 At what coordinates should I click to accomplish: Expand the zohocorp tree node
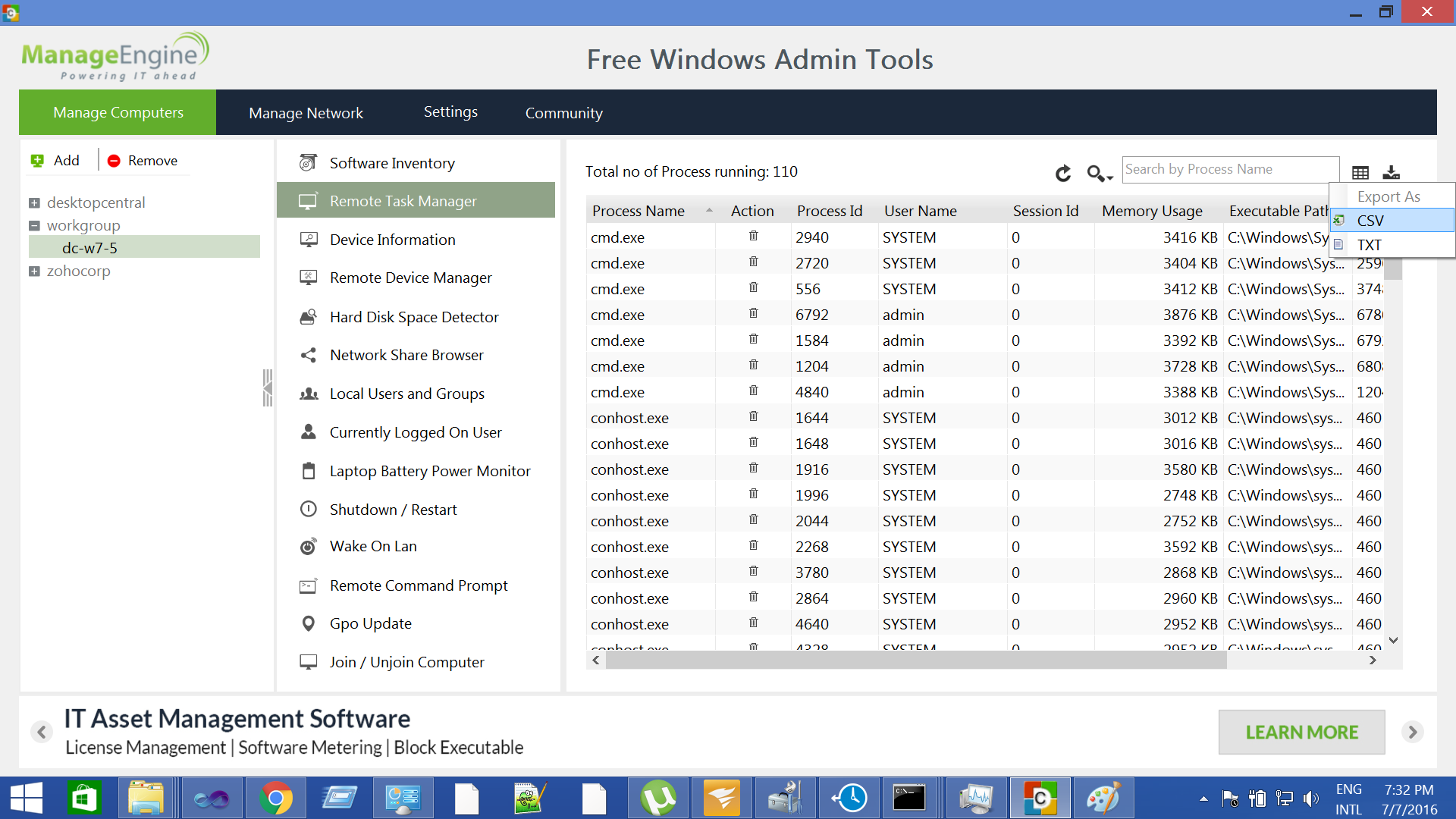34,271
